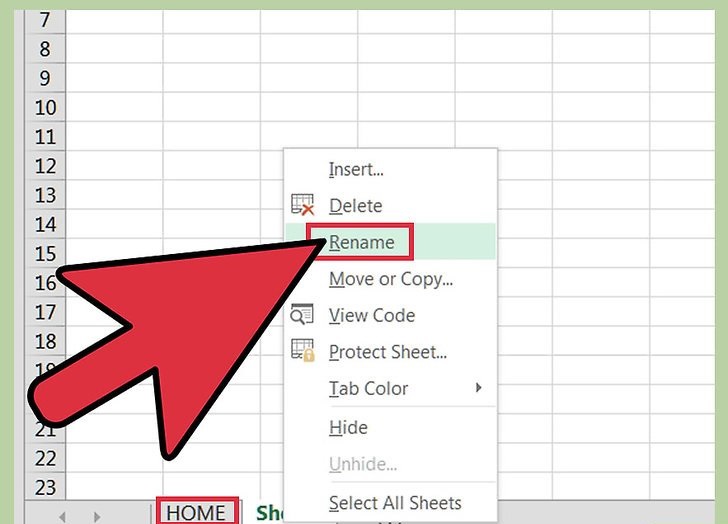Select entire row 12 via header
Viewport: 728px width, 524px height.
(x=46, y=166)
